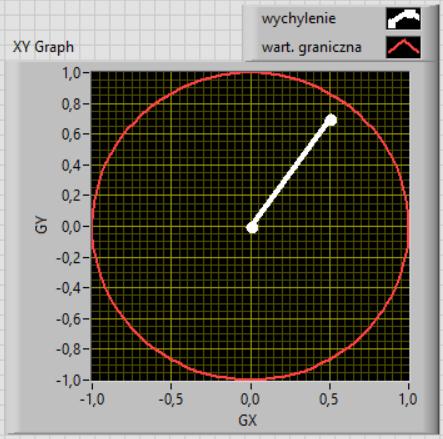Click the -0,4 tick label on GY axis
Screen dimensions: 443x439
68,288
